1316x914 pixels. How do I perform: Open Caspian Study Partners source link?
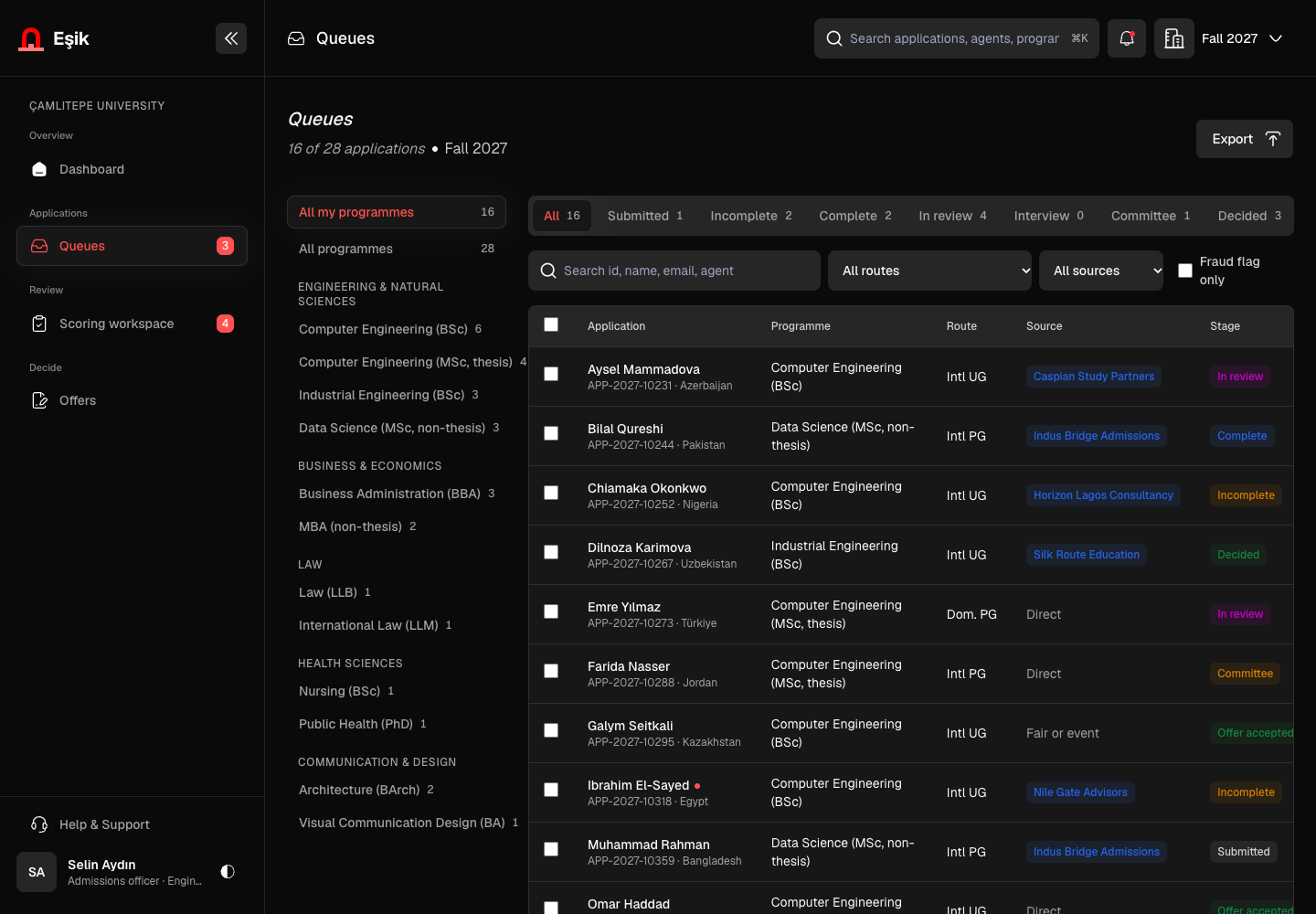[1094, 377]
